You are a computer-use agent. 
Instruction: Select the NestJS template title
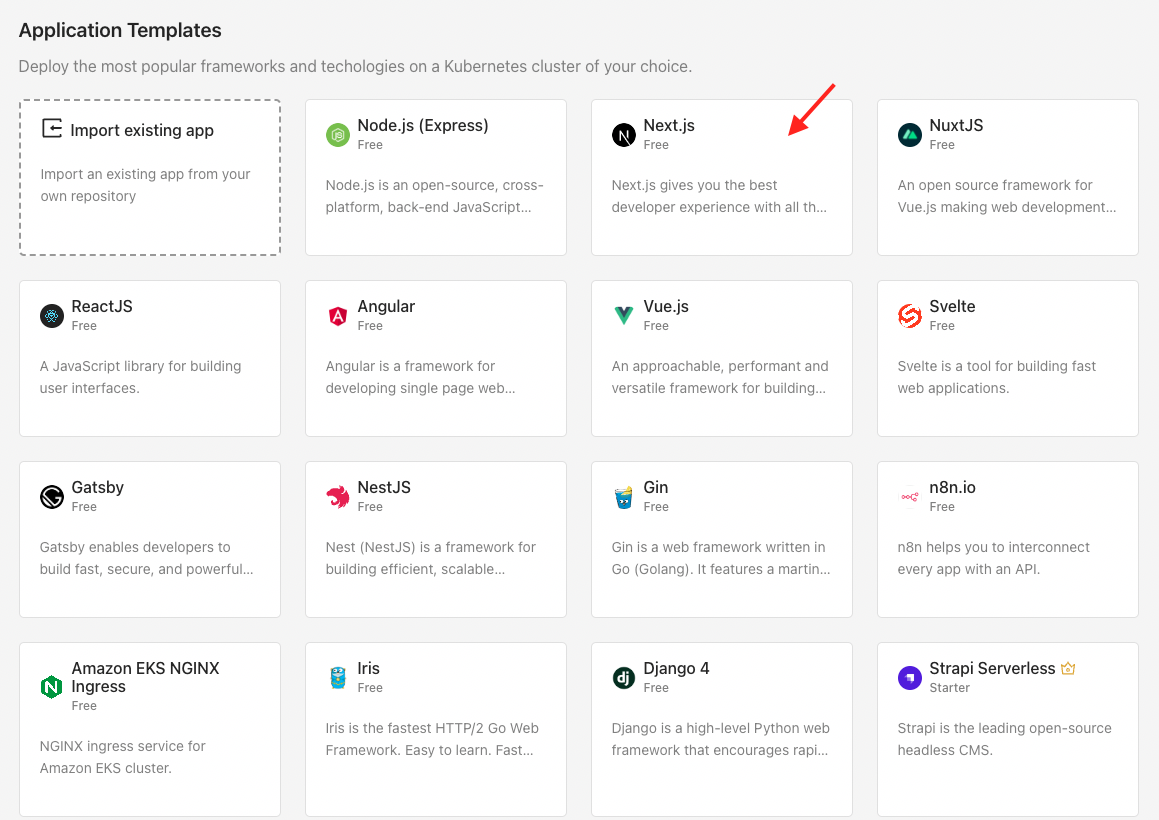click(x=384, y=488)
